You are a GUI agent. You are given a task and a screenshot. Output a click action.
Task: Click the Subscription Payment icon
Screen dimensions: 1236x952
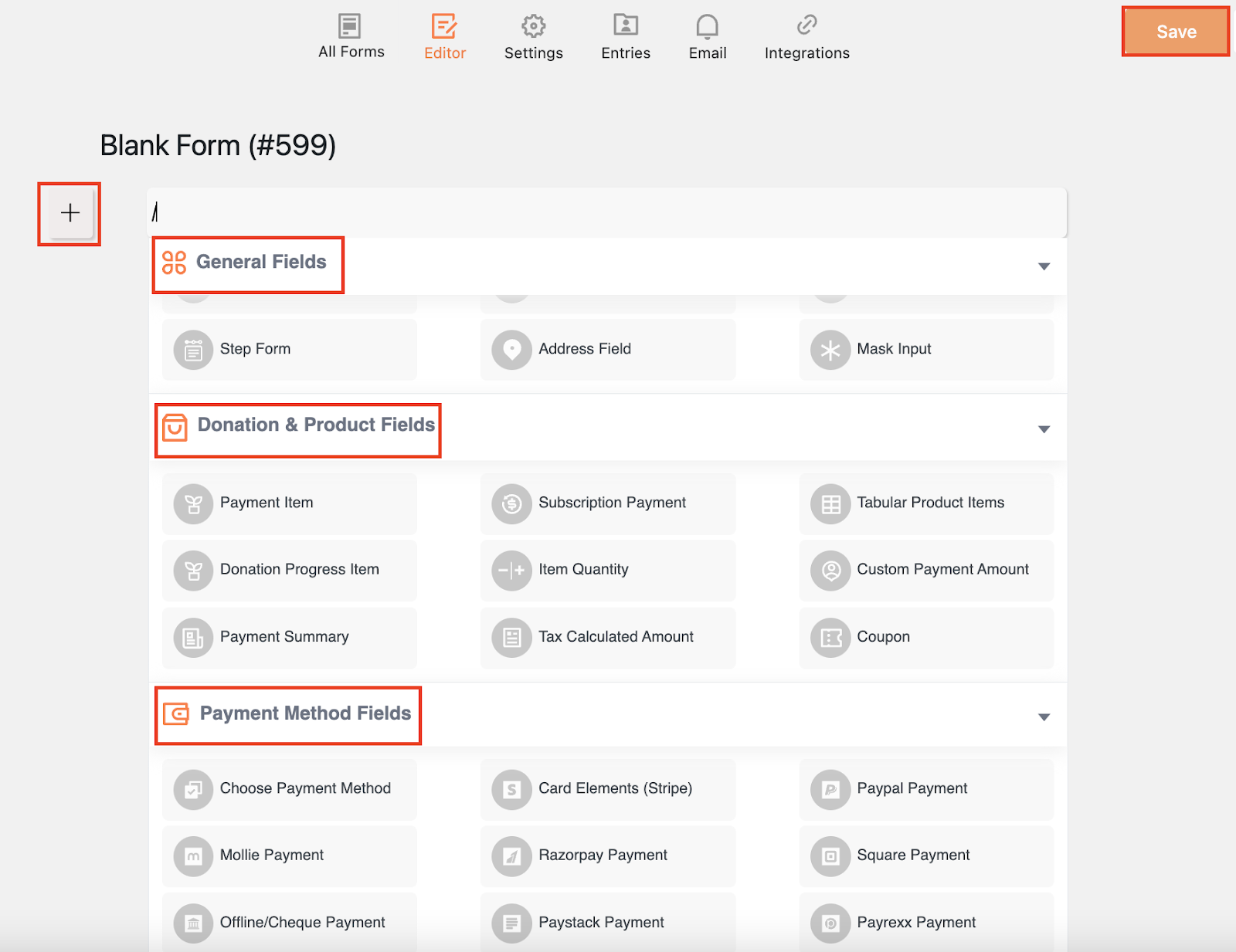pos(511,504)
